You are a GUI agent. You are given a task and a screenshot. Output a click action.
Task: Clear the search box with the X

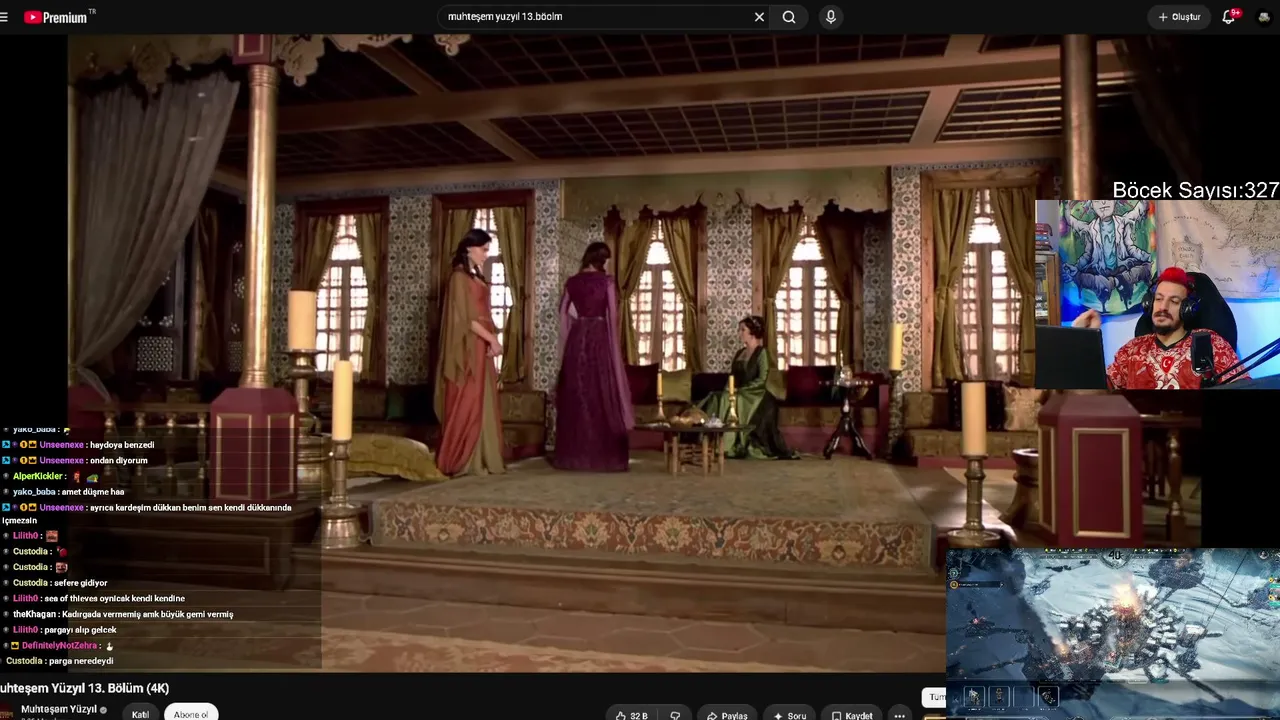click(x=759, y=17)
